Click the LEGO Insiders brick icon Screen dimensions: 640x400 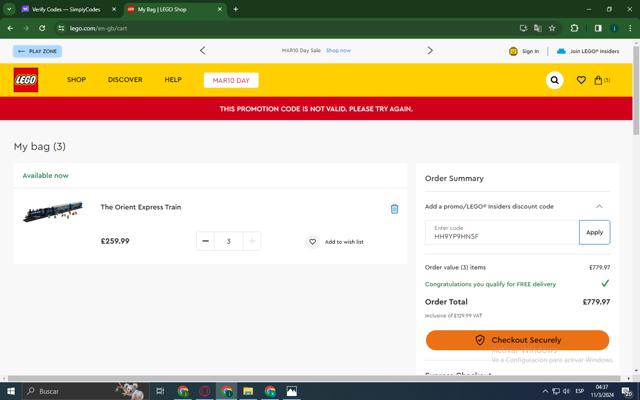point(561,51)
